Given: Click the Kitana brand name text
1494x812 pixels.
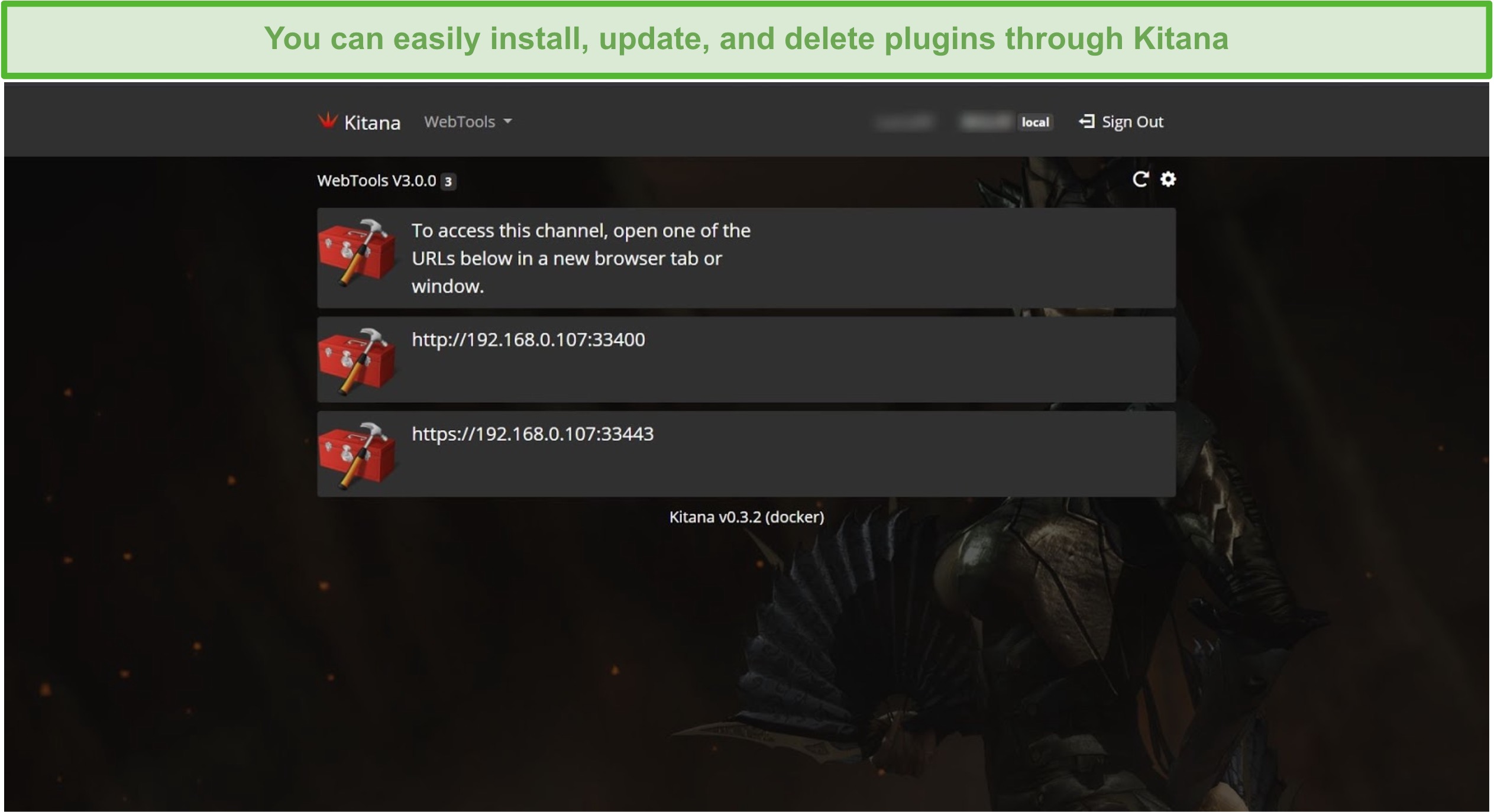Looking at the screenshot, I should (372, 123).
